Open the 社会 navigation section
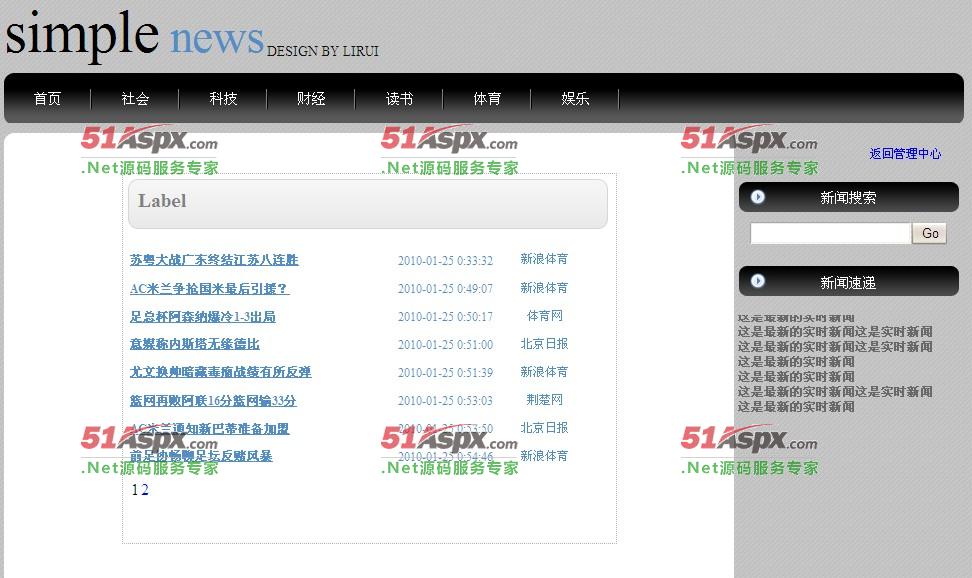Screen dimensions: 972x578 pyautogui.click(x=135, y=99)
